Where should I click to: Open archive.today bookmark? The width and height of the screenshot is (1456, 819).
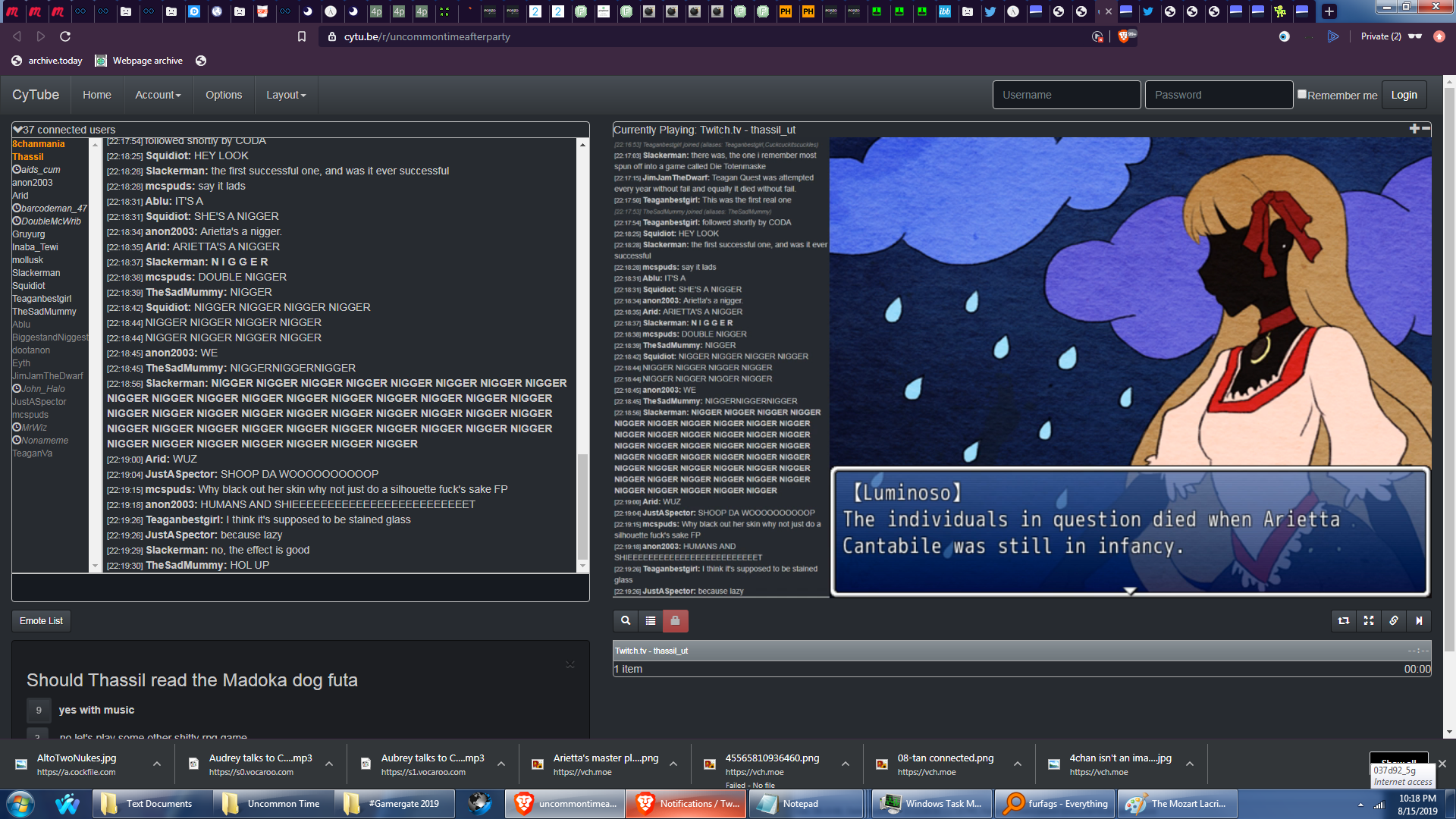47,61
